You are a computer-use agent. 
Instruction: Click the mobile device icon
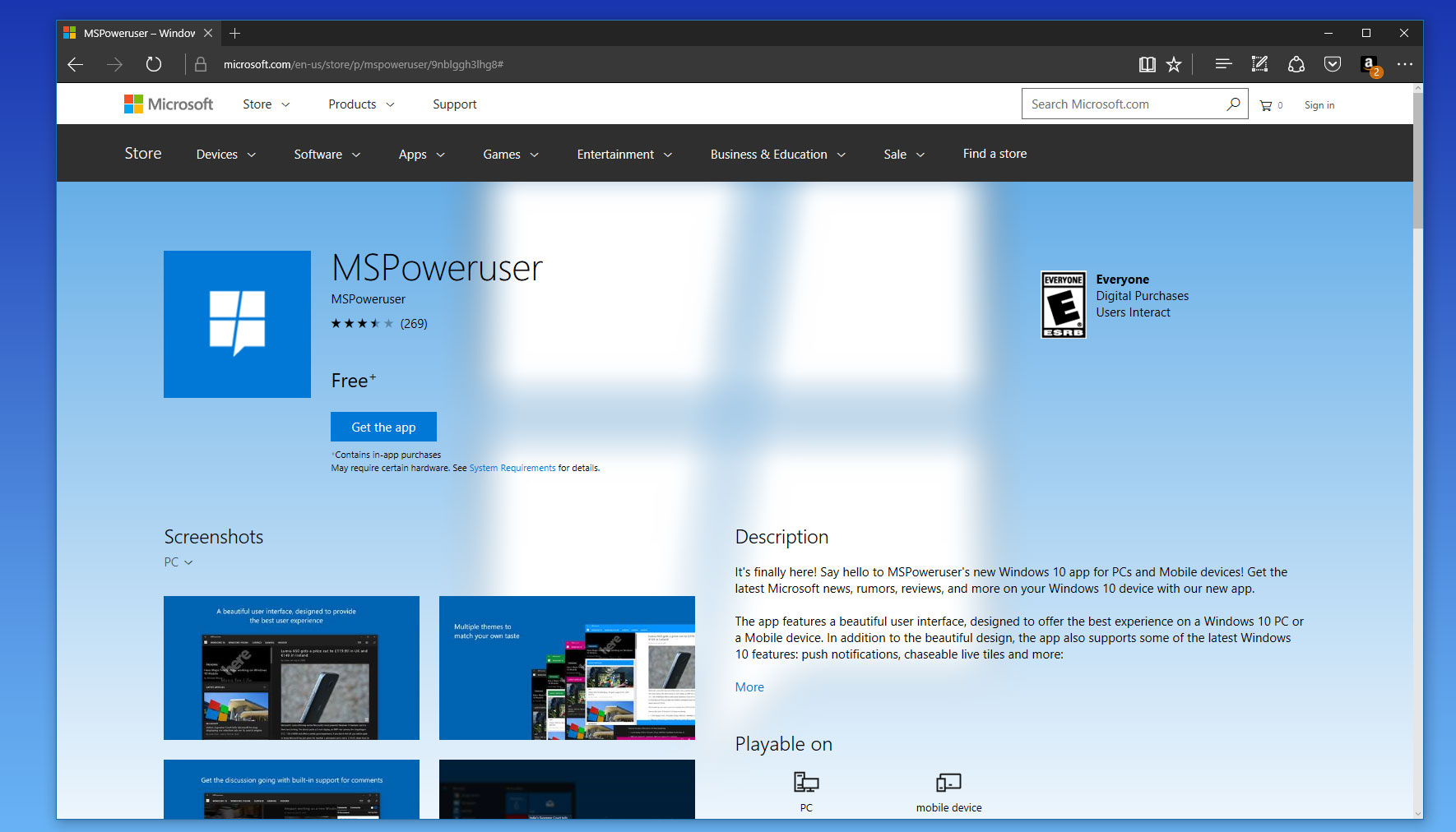pos(948,782)
